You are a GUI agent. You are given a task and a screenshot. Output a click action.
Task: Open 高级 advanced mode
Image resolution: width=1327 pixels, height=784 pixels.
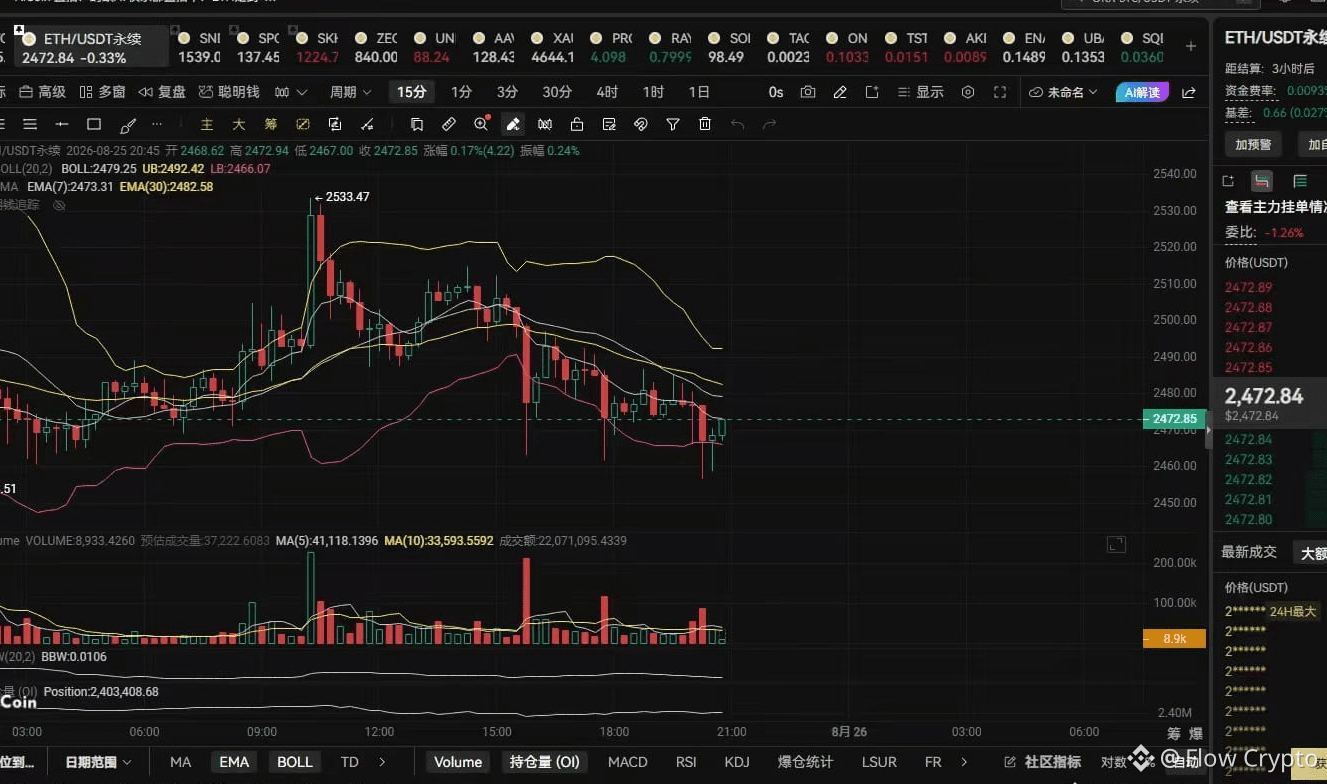pyautogui.click(x=43, y=92)
